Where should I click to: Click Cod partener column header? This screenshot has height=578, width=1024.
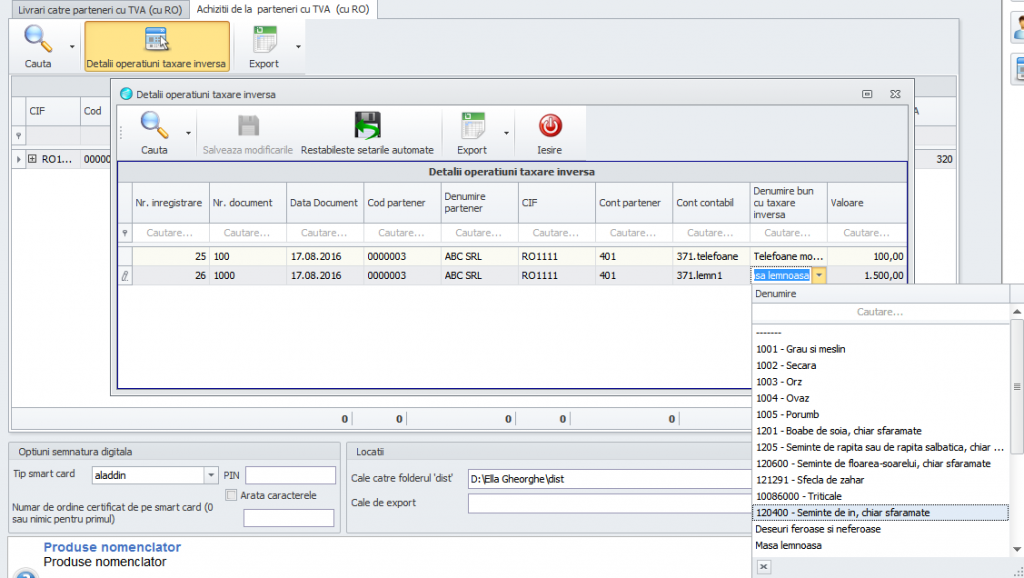coord(402,202)
